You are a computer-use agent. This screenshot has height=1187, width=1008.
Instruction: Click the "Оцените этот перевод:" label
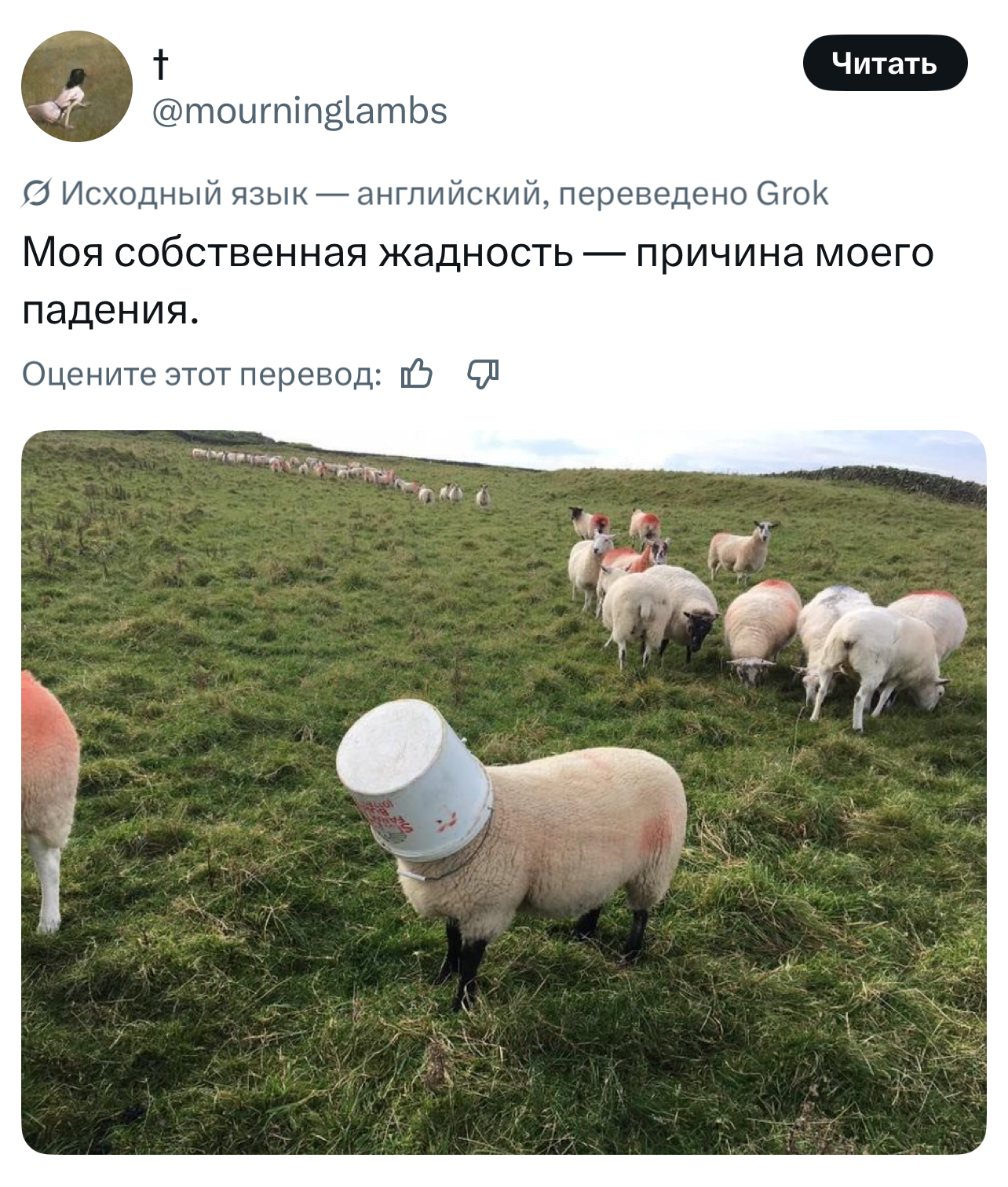pos(202,374)
